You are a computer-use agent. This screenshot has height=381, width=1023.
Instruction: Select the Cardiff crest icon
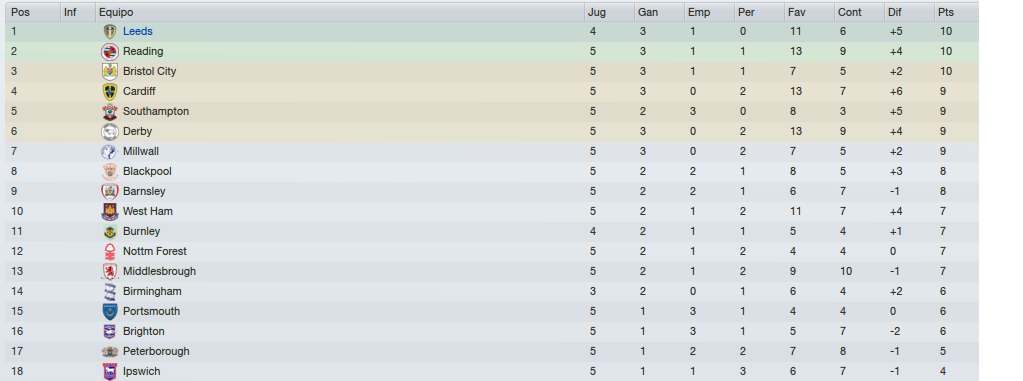[x=110, y=91]
